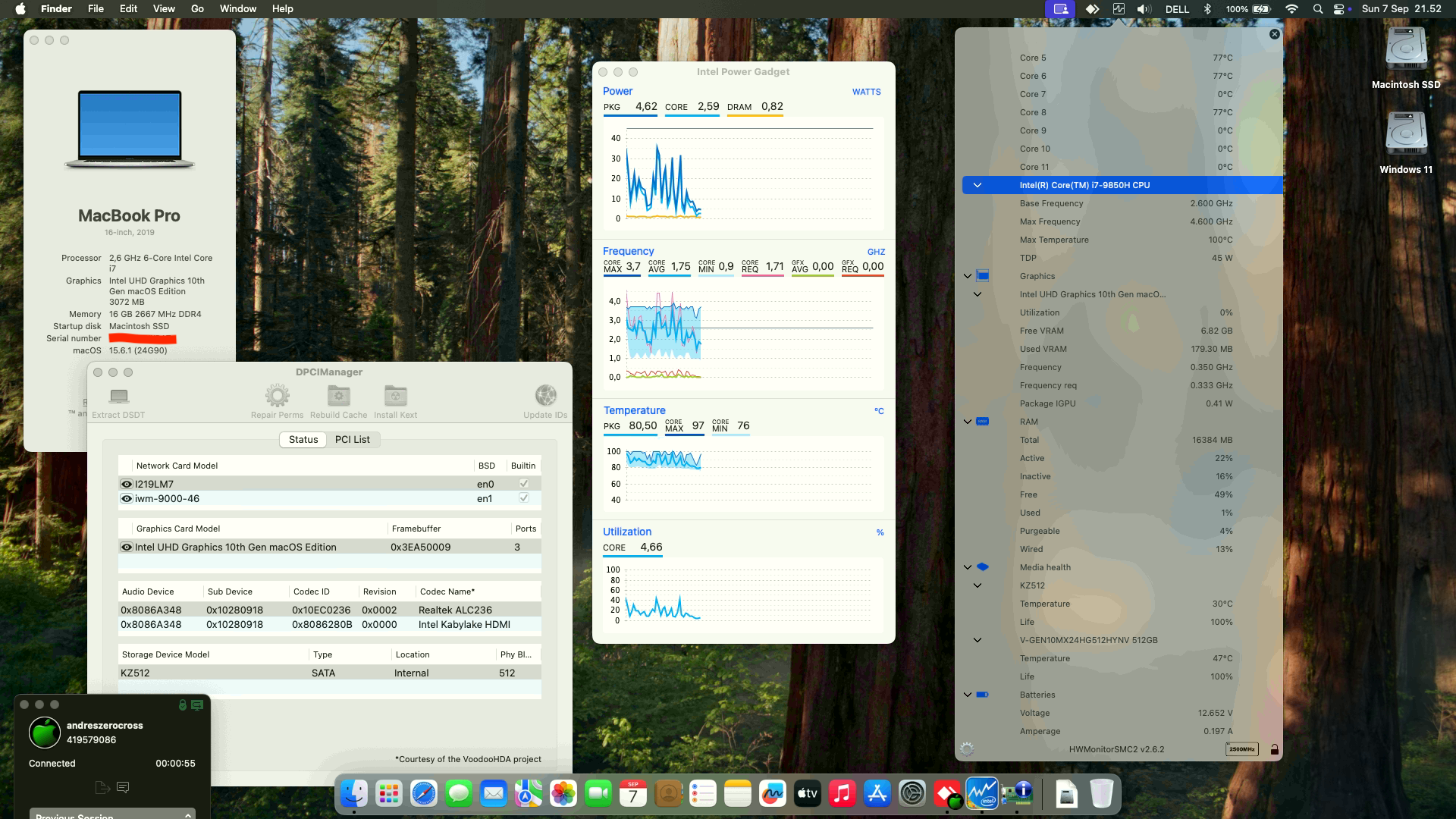Screen dimensions: 1456x819
Task: Open System Settings from the Dock
Action: (912, 794)
